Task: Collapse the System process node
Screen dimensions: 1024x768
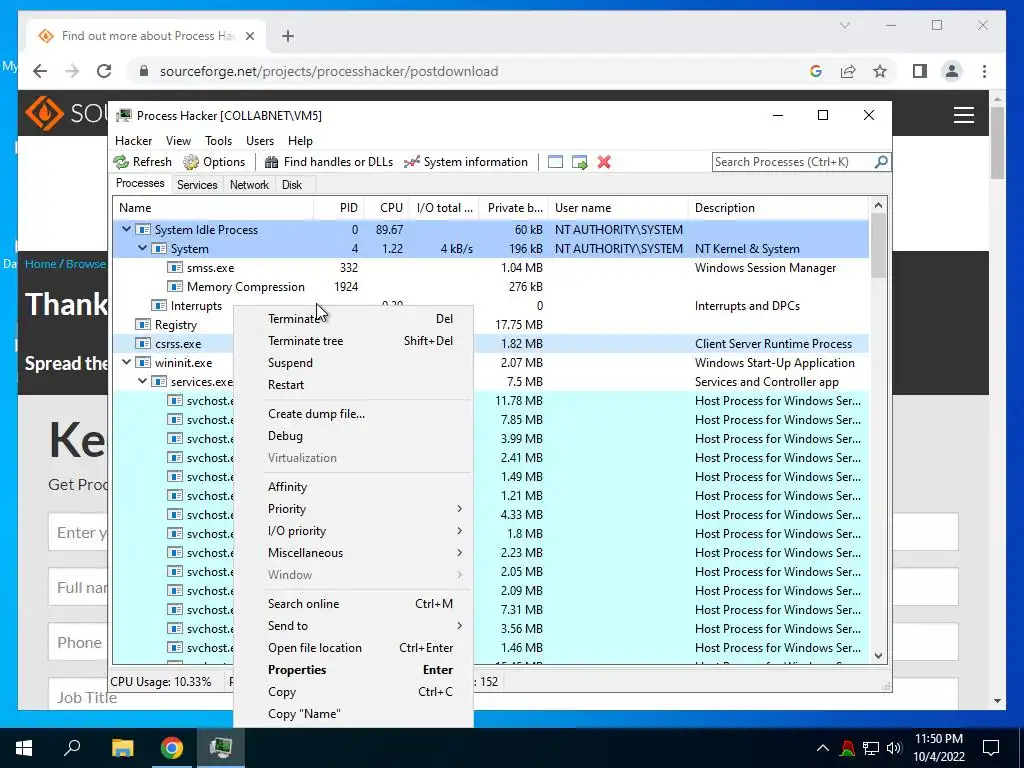Action: point(142,248)
